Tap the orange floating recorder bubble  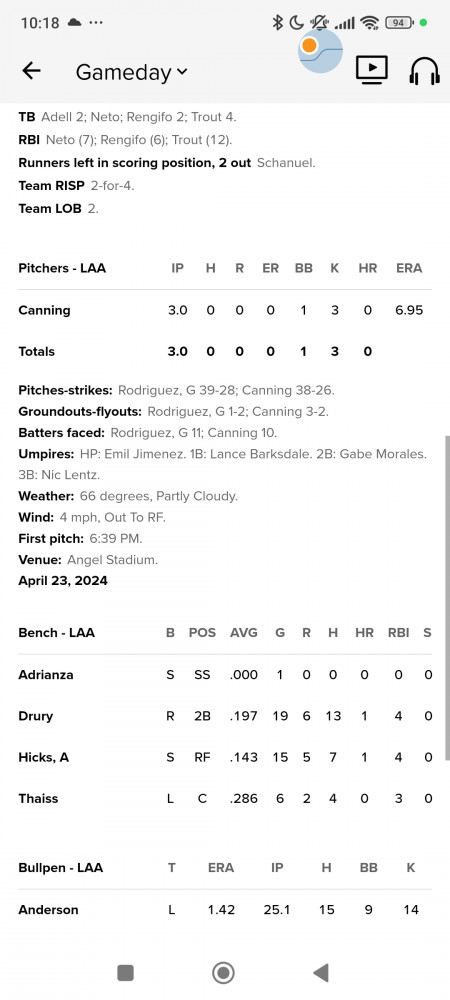point(309,46)
